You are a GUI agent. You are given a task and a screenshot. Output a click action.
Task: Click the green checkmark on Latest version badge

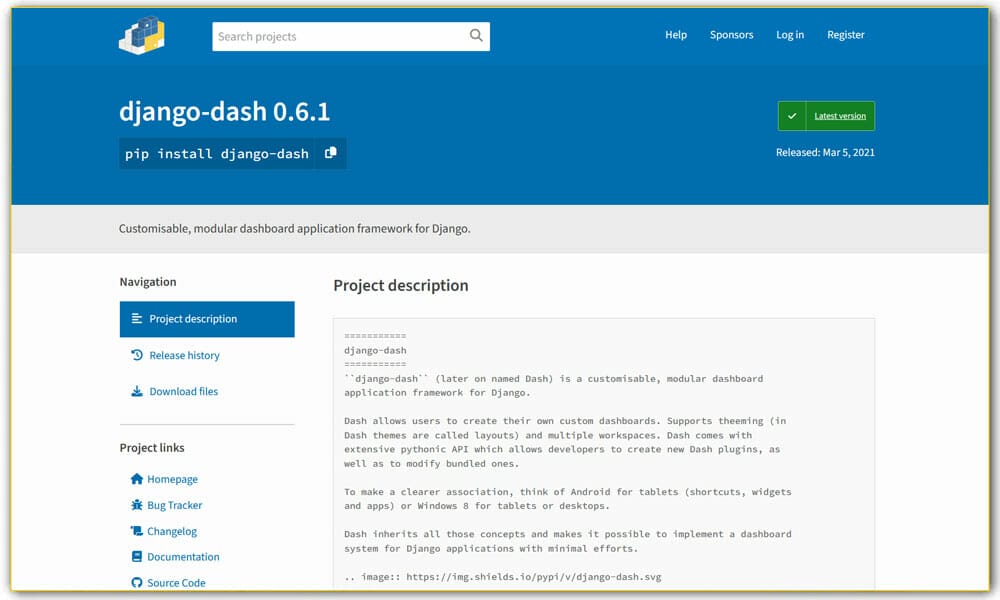tap(791, 115)
